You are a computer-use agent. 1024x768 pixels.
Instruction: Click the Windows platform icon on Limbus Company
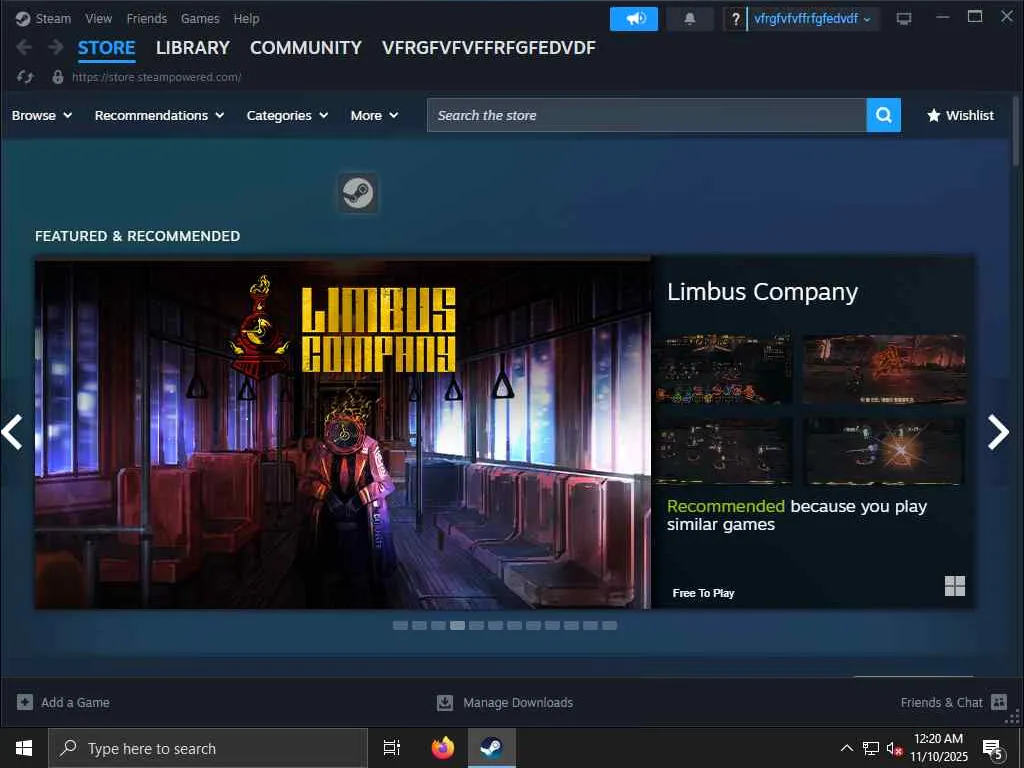coord(955,586)
